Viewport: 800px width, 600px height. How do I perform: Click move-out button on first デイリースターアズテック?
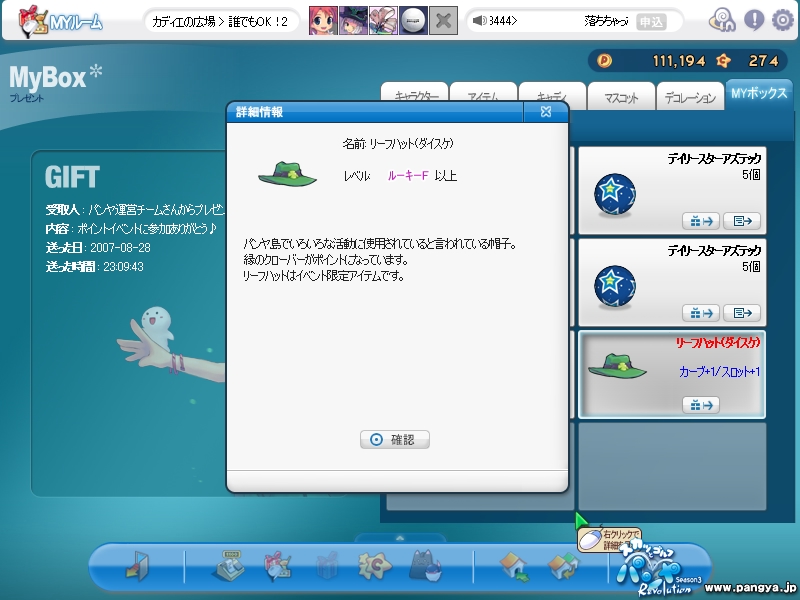tap(742, 221)
